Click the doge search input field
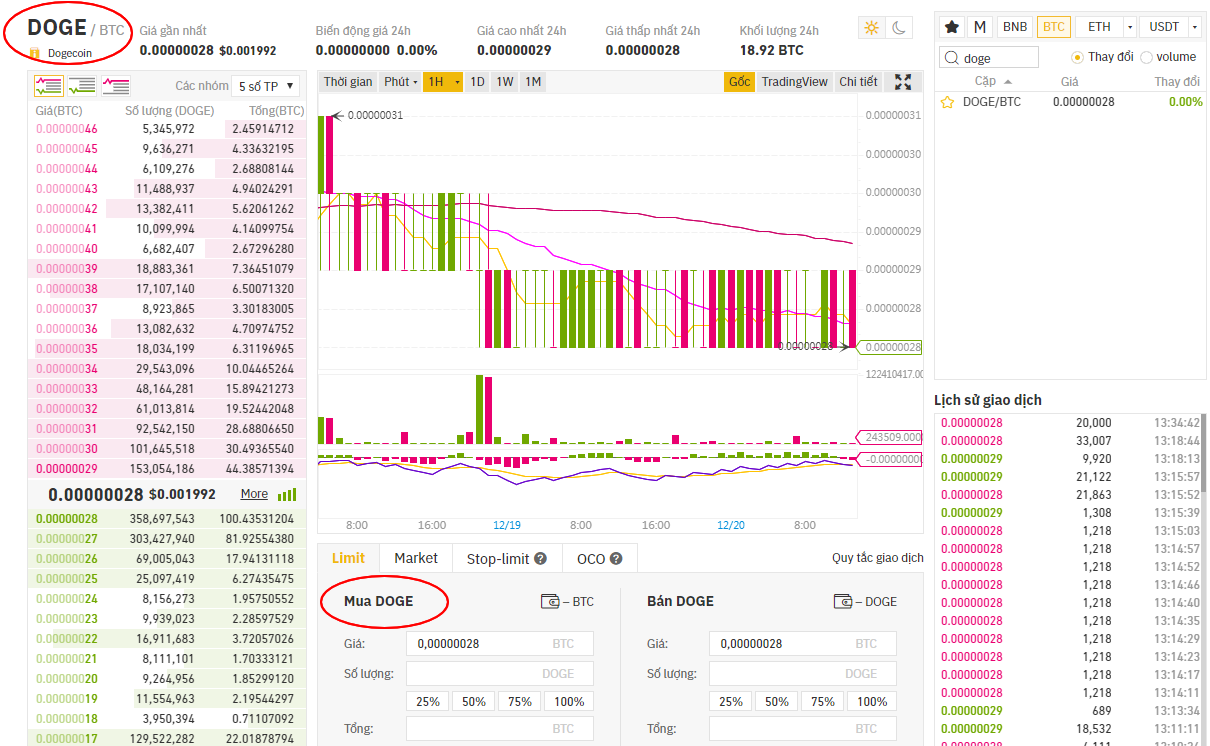The image size is (1210, 746). pyautogui.click(x=990, y=57)
